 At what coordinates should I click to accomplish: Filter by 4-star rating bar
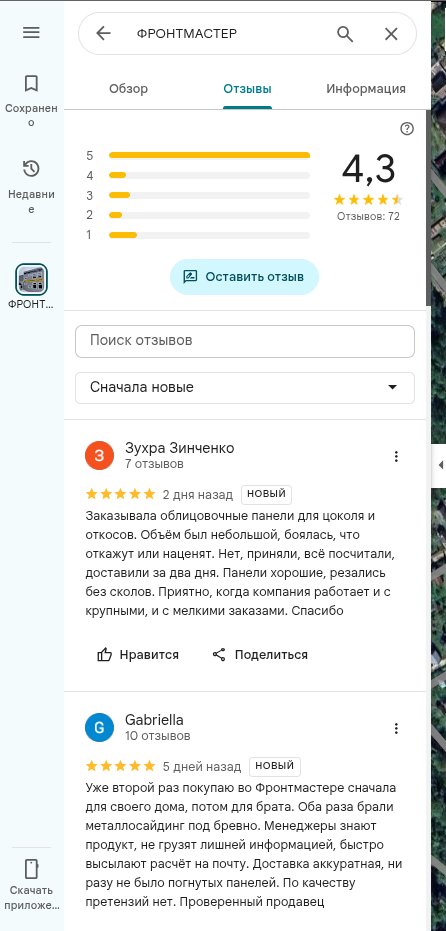[x=198, y=175]
